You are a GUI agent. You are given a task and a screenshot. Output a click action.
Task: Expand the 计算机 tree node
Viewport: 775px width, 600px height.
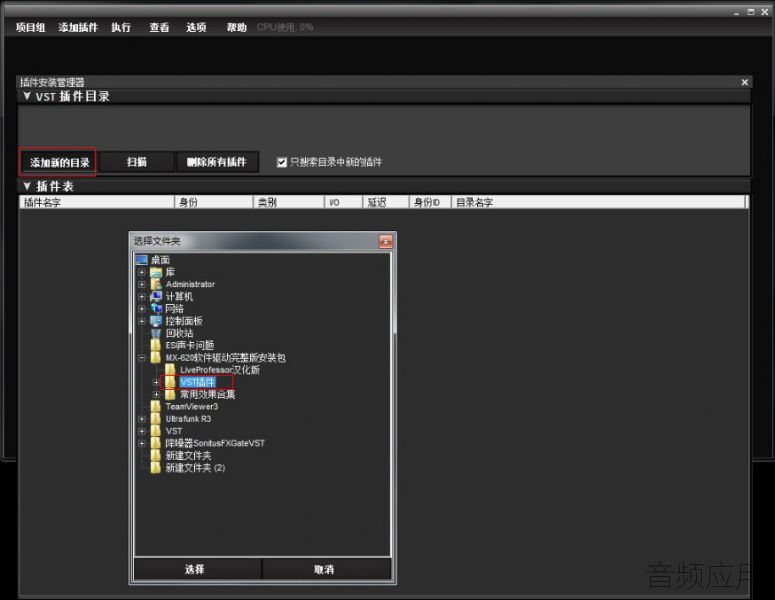tap(142, 297)
